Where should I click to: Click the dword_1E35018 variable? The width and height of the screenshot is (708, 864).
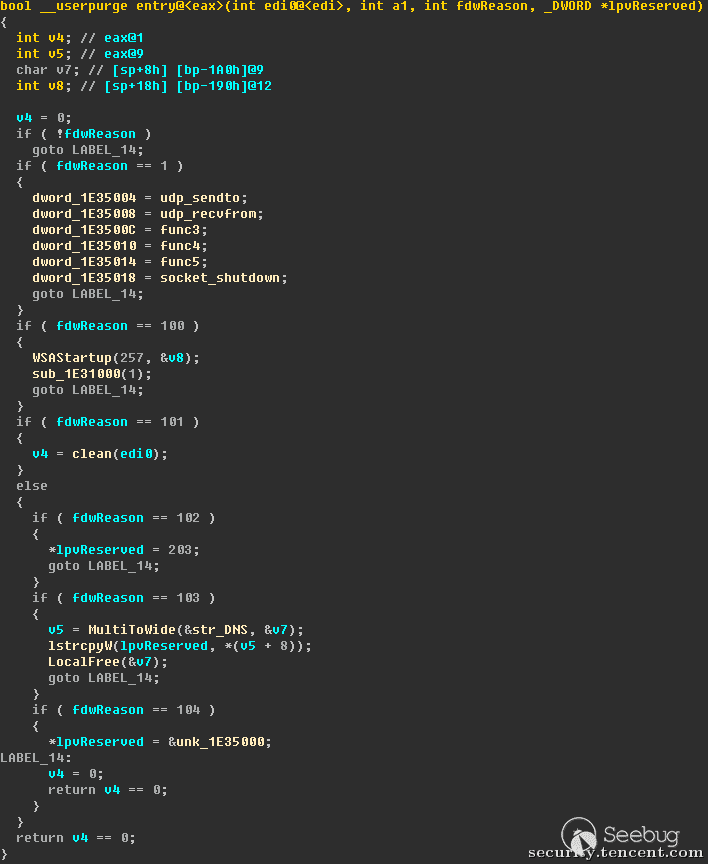tap(84, 278)
